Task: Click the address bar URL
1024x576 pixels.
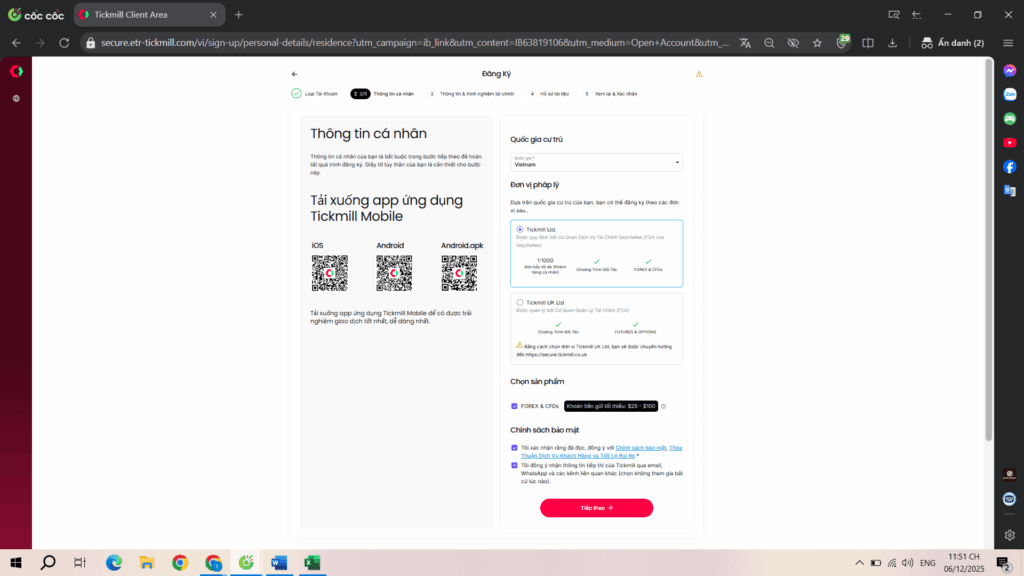Action: tap(415, 43)
